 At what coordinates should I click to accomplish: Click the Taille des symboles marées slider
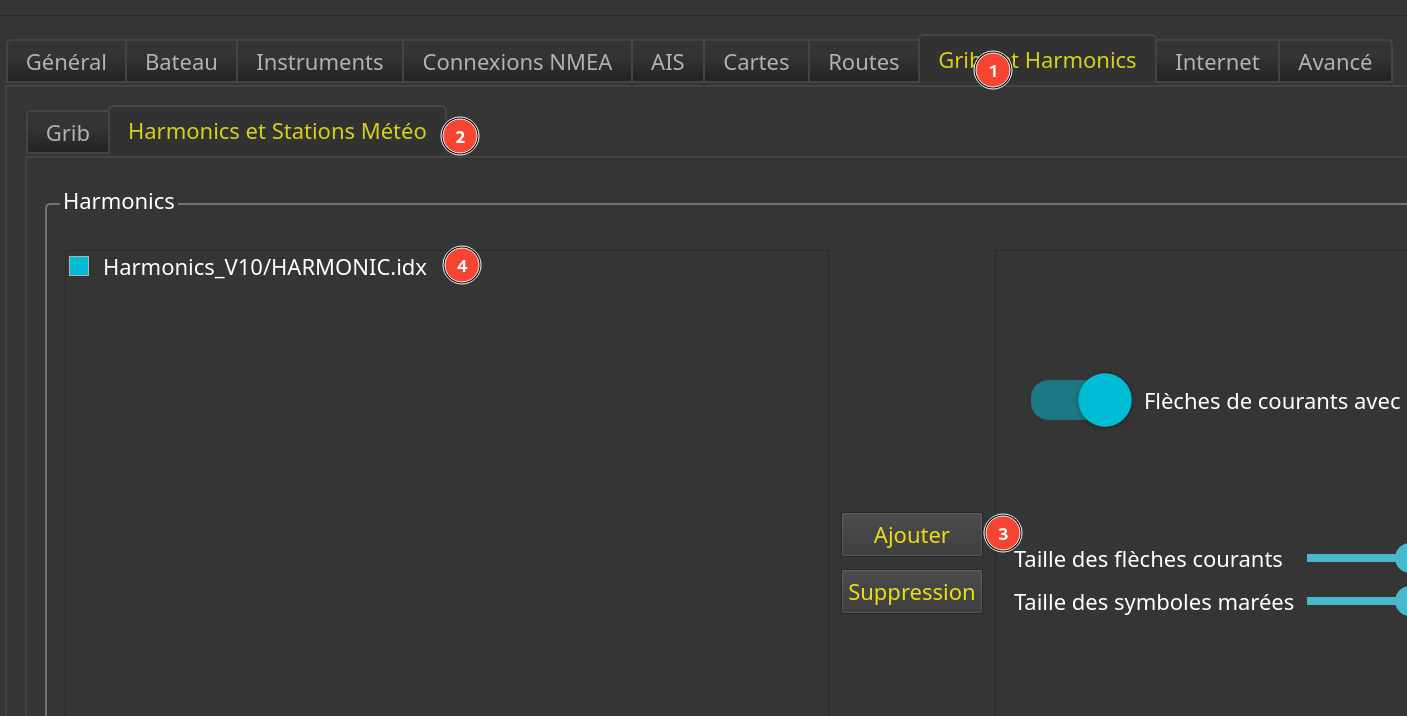click(x=1356, y=601)
